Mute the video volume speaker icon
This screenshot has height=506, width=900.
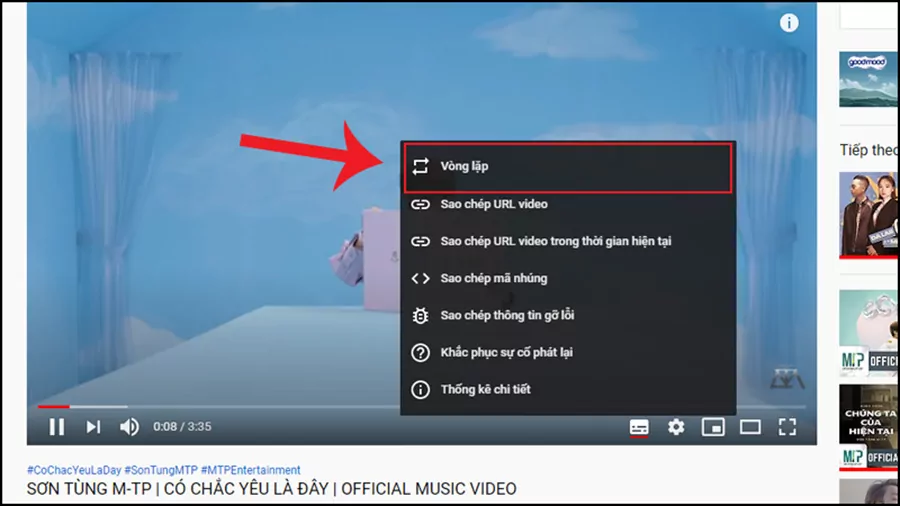click(x=129, y=427)
